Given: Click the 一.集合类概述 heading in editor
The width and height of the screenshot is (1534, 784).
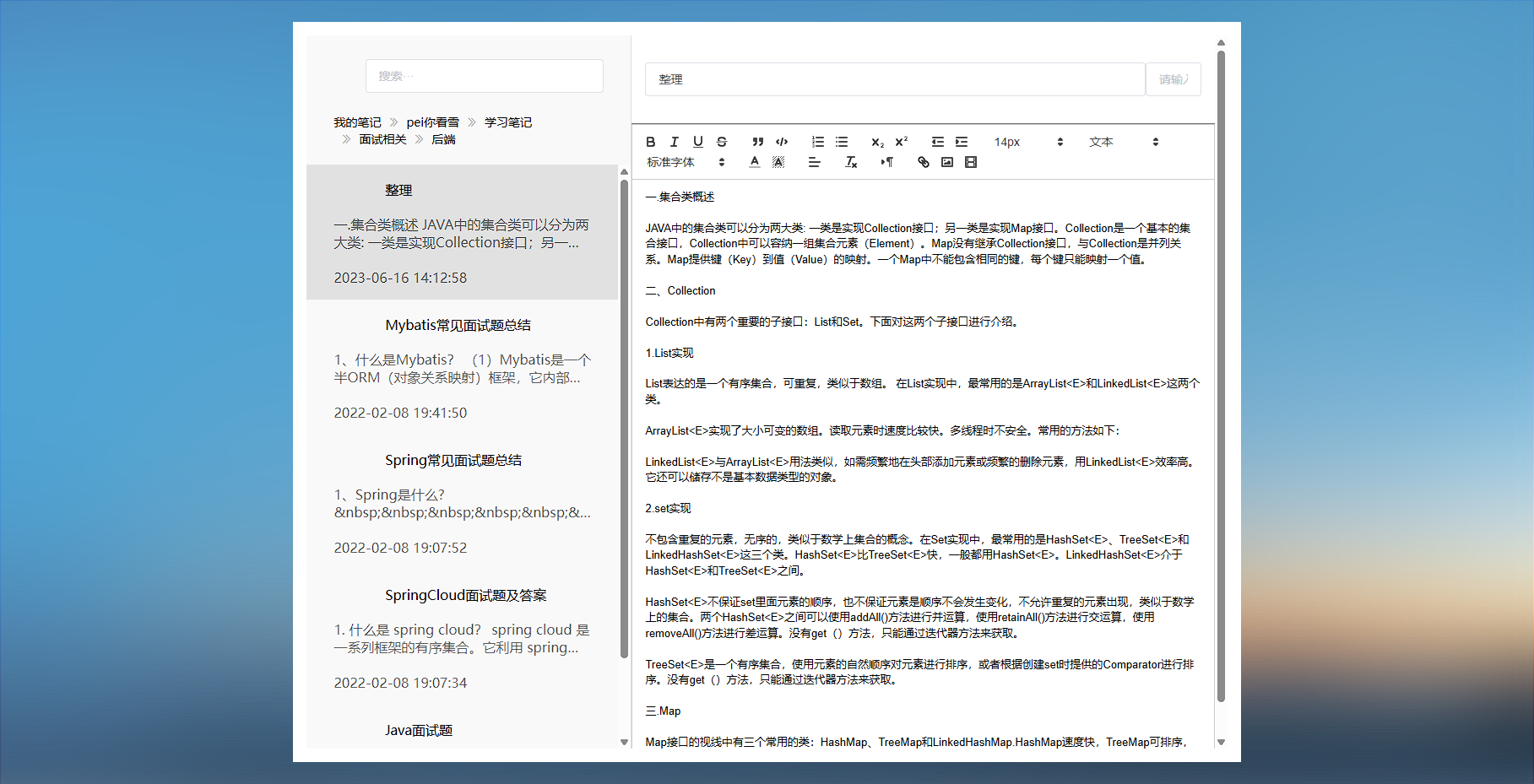Looking at the screenshot, I should [680, 197].
